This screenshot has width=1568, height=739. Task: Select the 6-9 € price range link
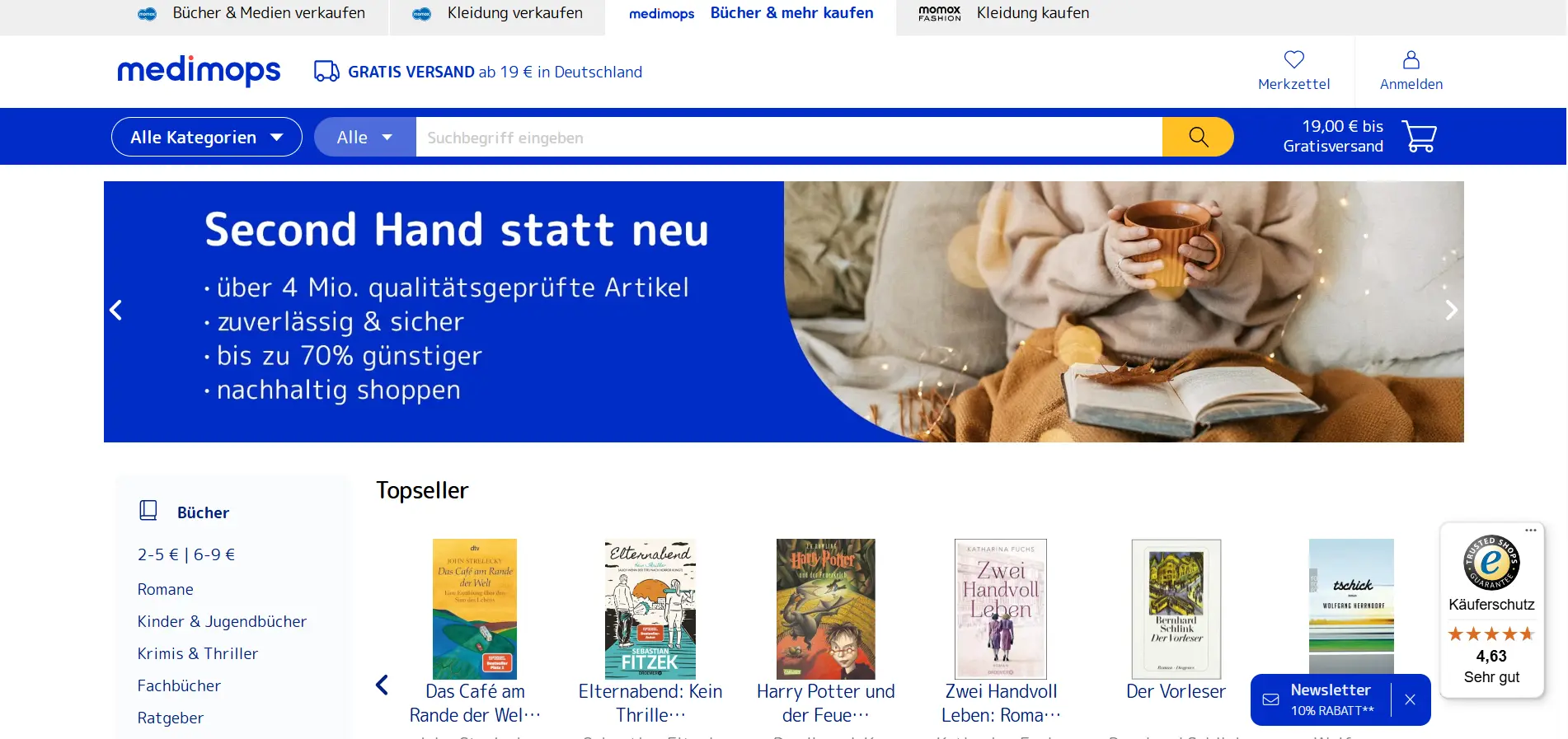tap(214, 554)
